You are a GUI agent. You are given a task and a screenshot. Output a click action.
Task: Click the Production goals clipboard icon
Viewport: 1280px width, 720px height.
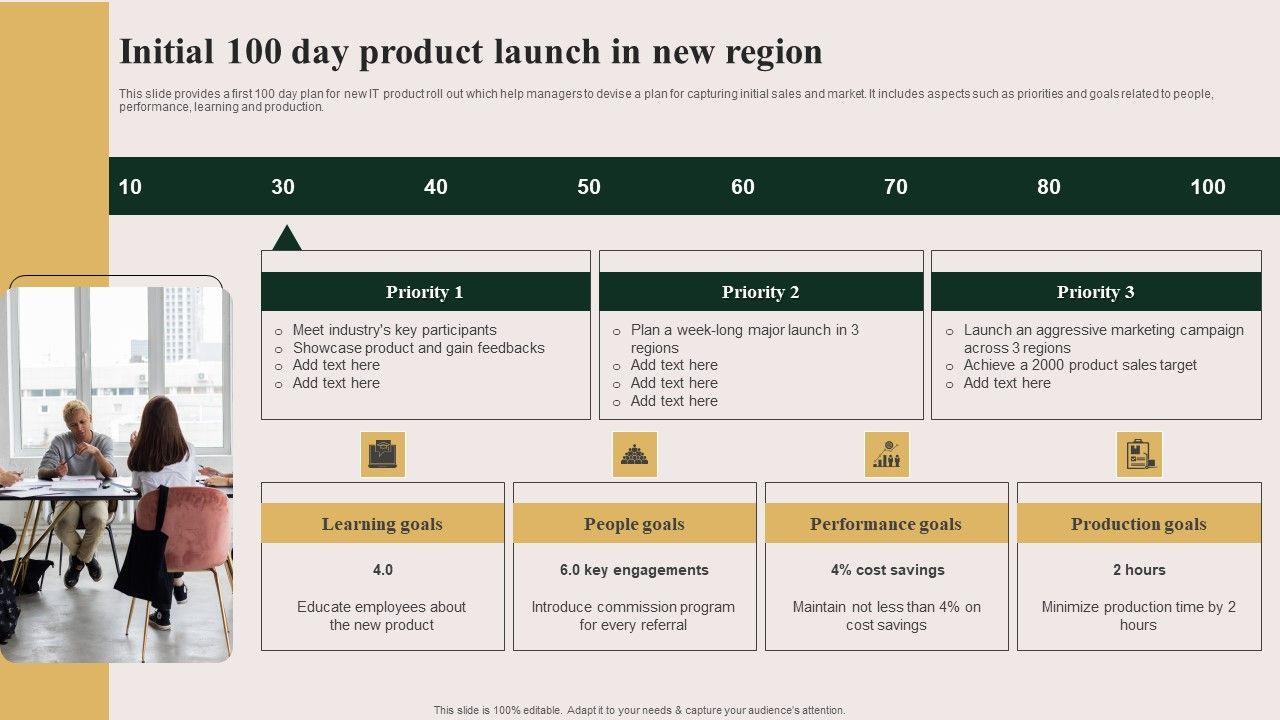(1139, 454)
